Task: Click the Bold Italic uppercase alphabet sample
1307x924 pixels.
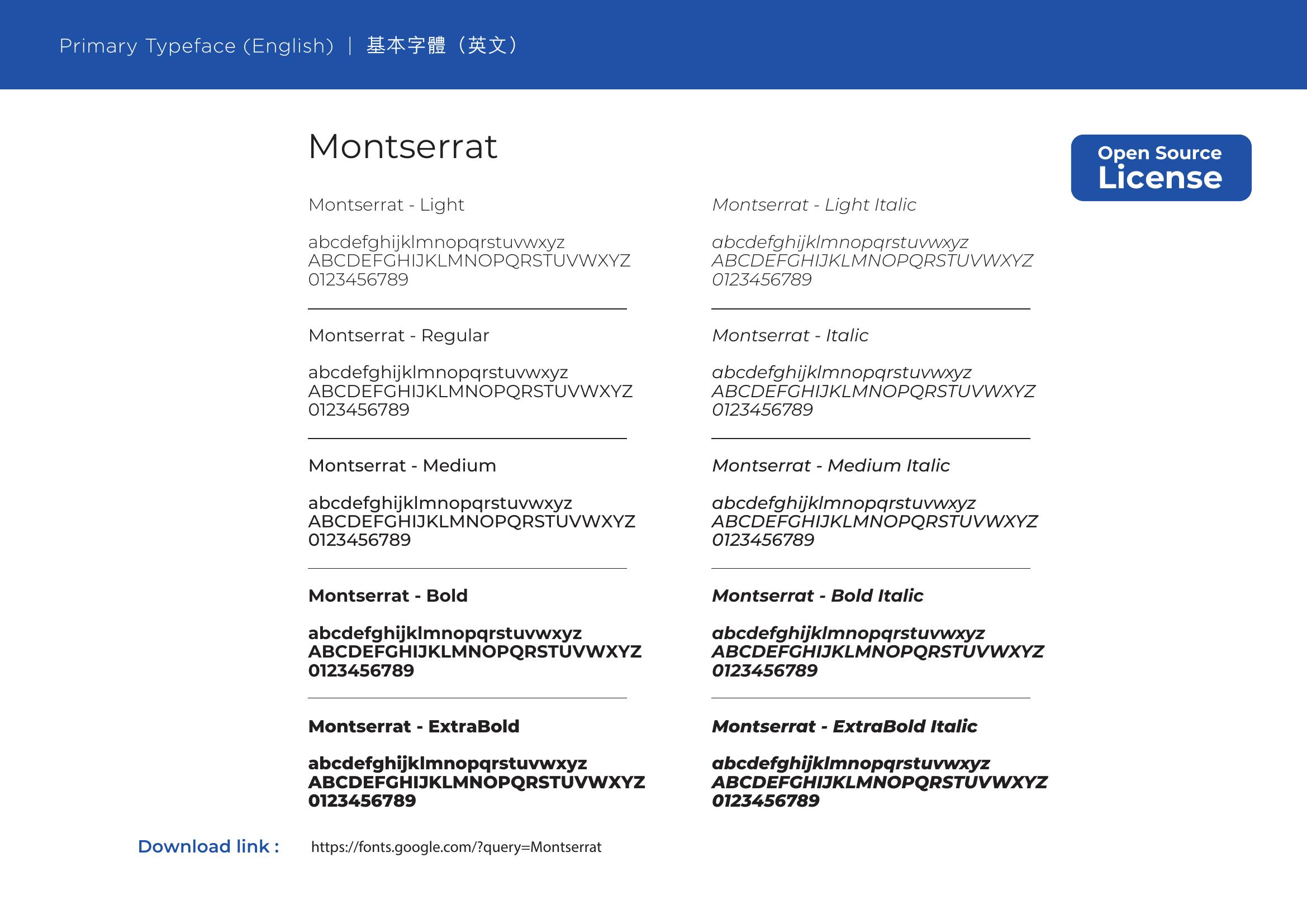Action: (878, 651)
